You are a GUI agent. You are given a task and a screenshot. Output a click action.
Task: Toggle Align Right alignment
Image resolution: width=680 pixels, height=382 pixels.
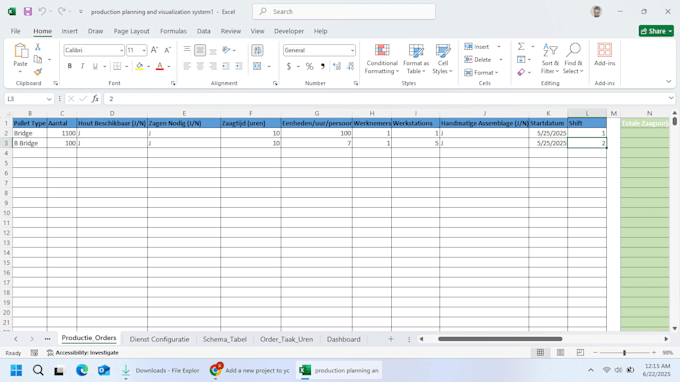pyautogui.click(x=213, y=66)
